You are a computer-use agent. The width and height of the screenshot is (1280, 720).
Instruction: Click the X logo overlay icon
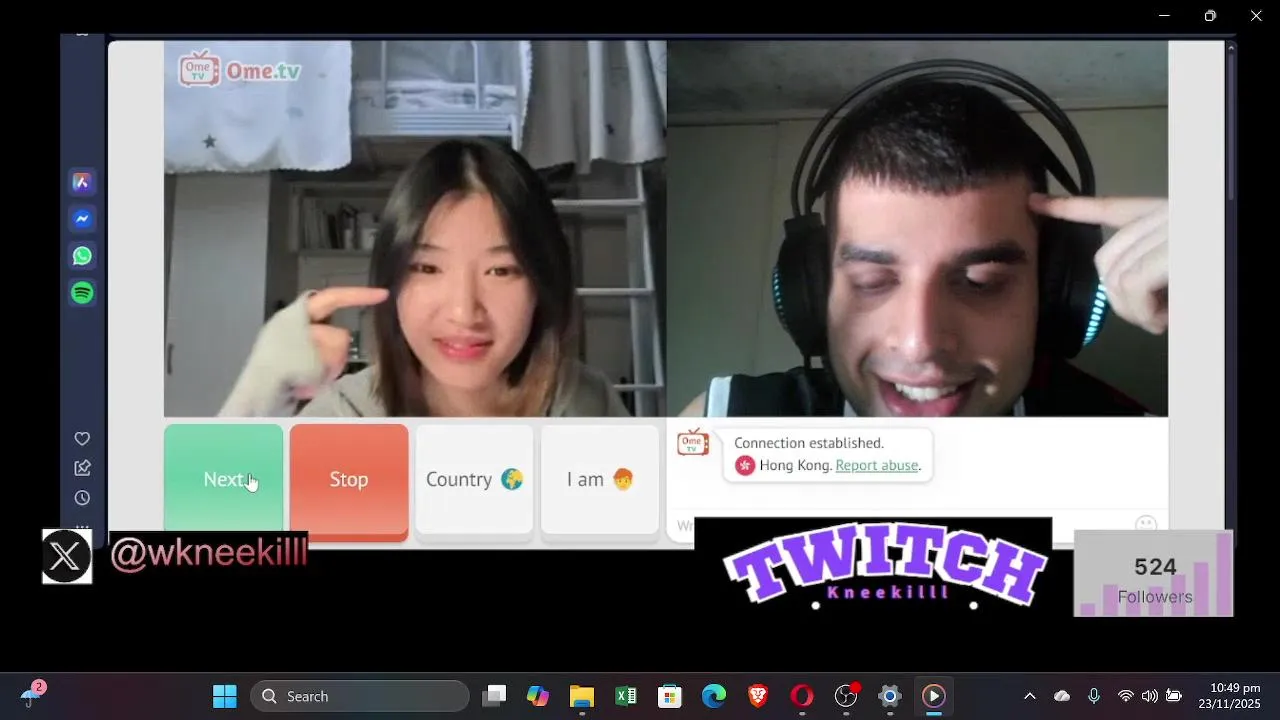click(x=67, y=556)
